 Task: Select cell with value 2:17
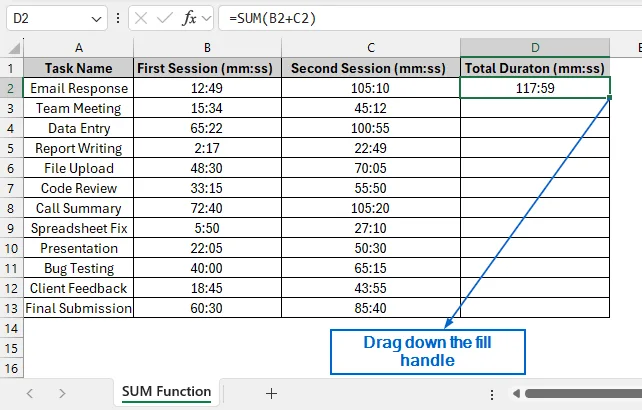click(x=208, y=148)
